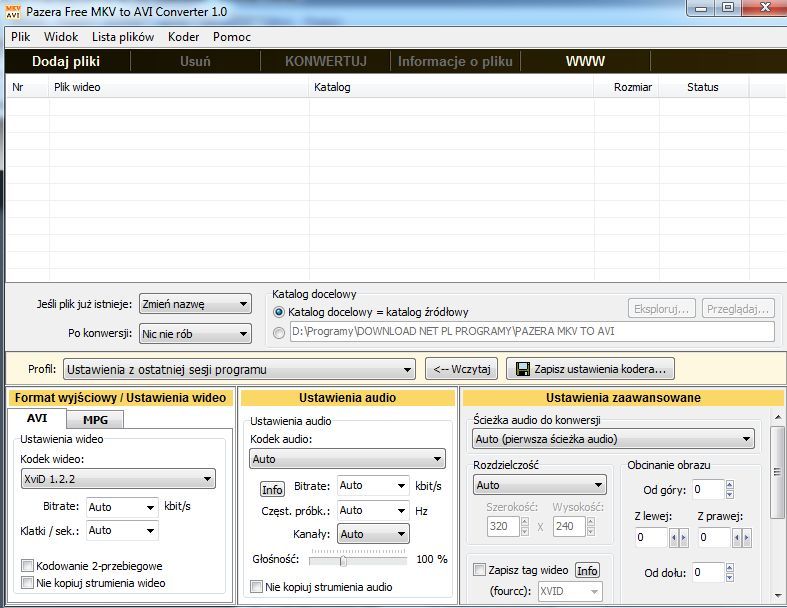Click the Szerokość width field
This screenshot has width=787, height=608.
[x=503, y=526]
